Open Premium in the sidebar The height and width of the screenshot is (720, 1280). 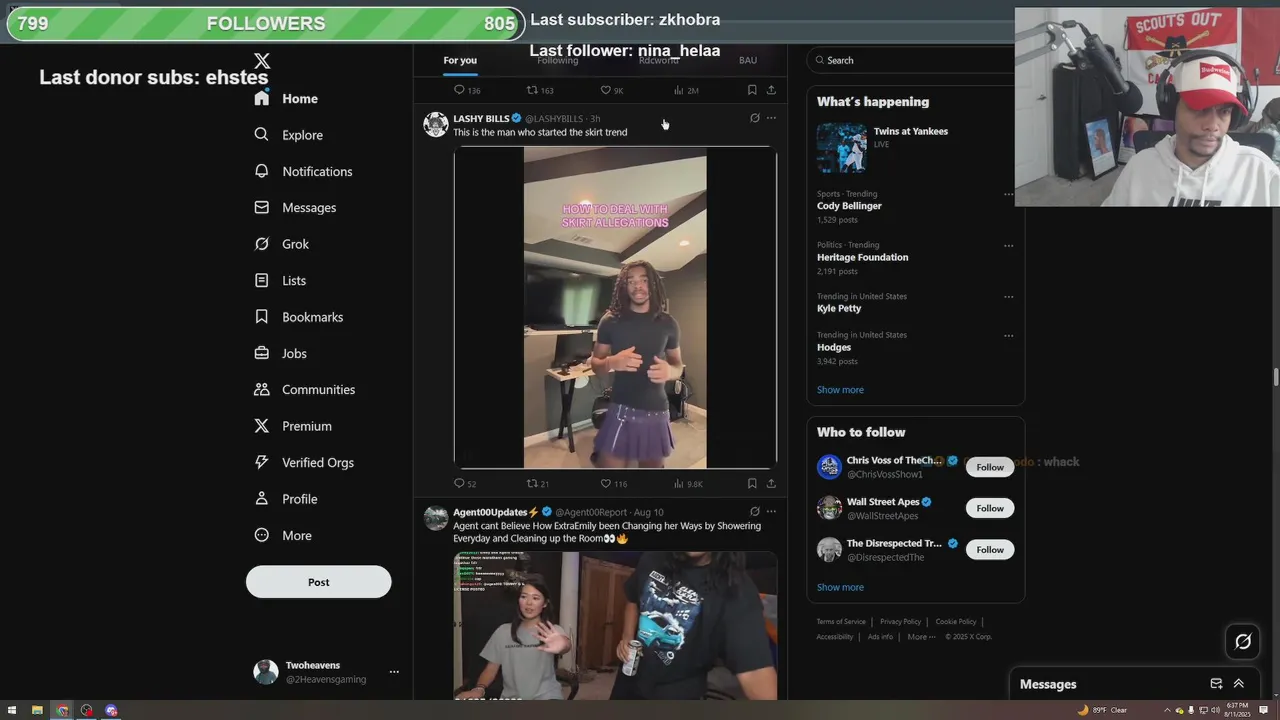click(x=292, y=426)
